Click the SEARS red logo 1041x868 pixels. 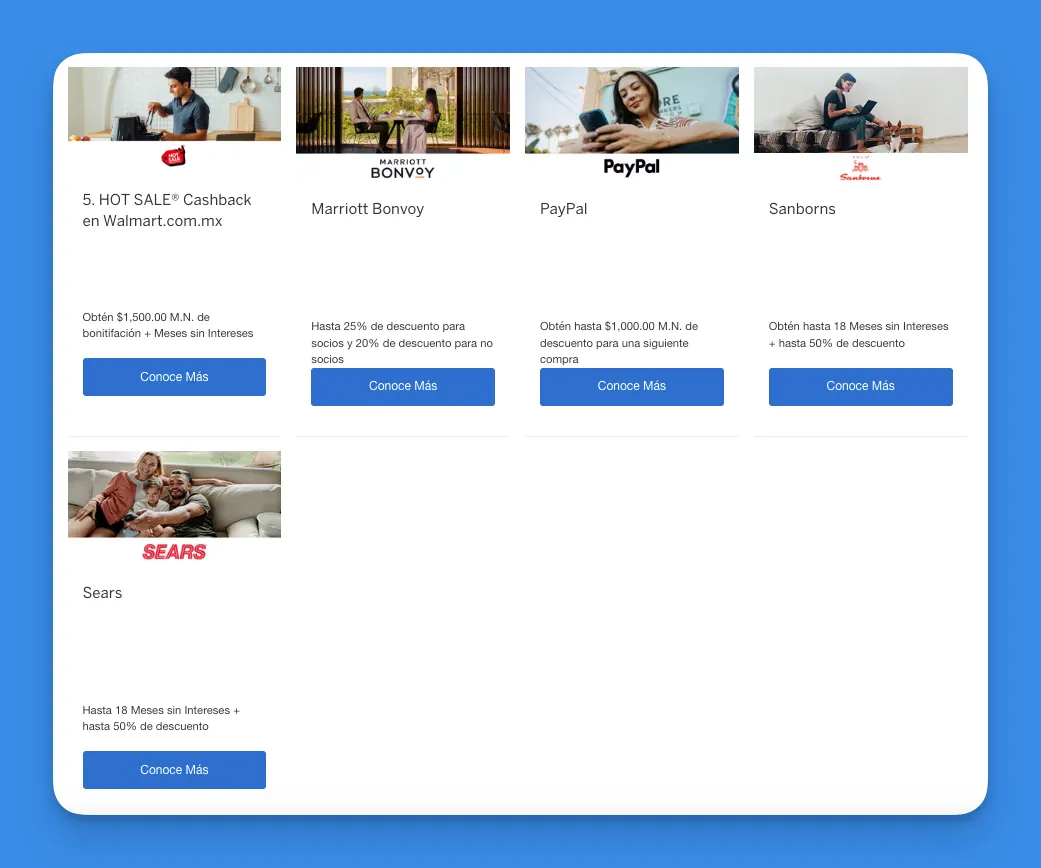174,552
